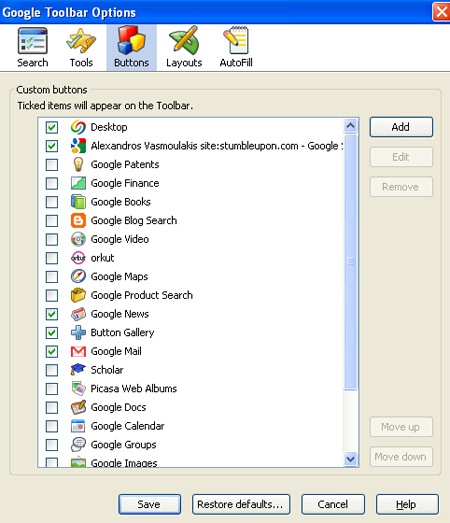
Task: Click the custom buttons list scrollbar thumb
Action: tap(351, 262)
